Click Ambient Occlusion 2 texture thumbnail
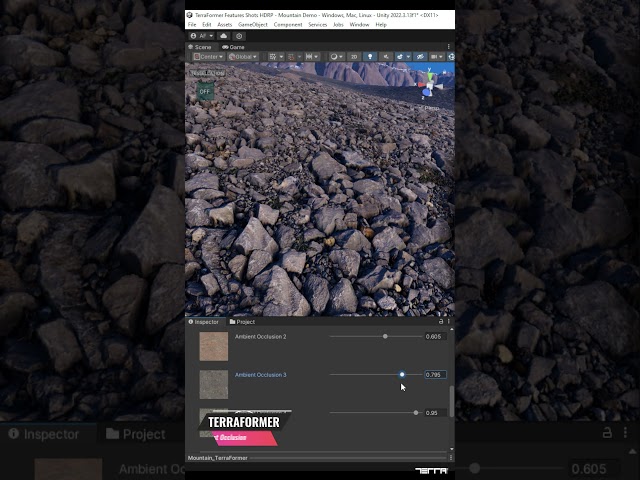 coord(213,346)
